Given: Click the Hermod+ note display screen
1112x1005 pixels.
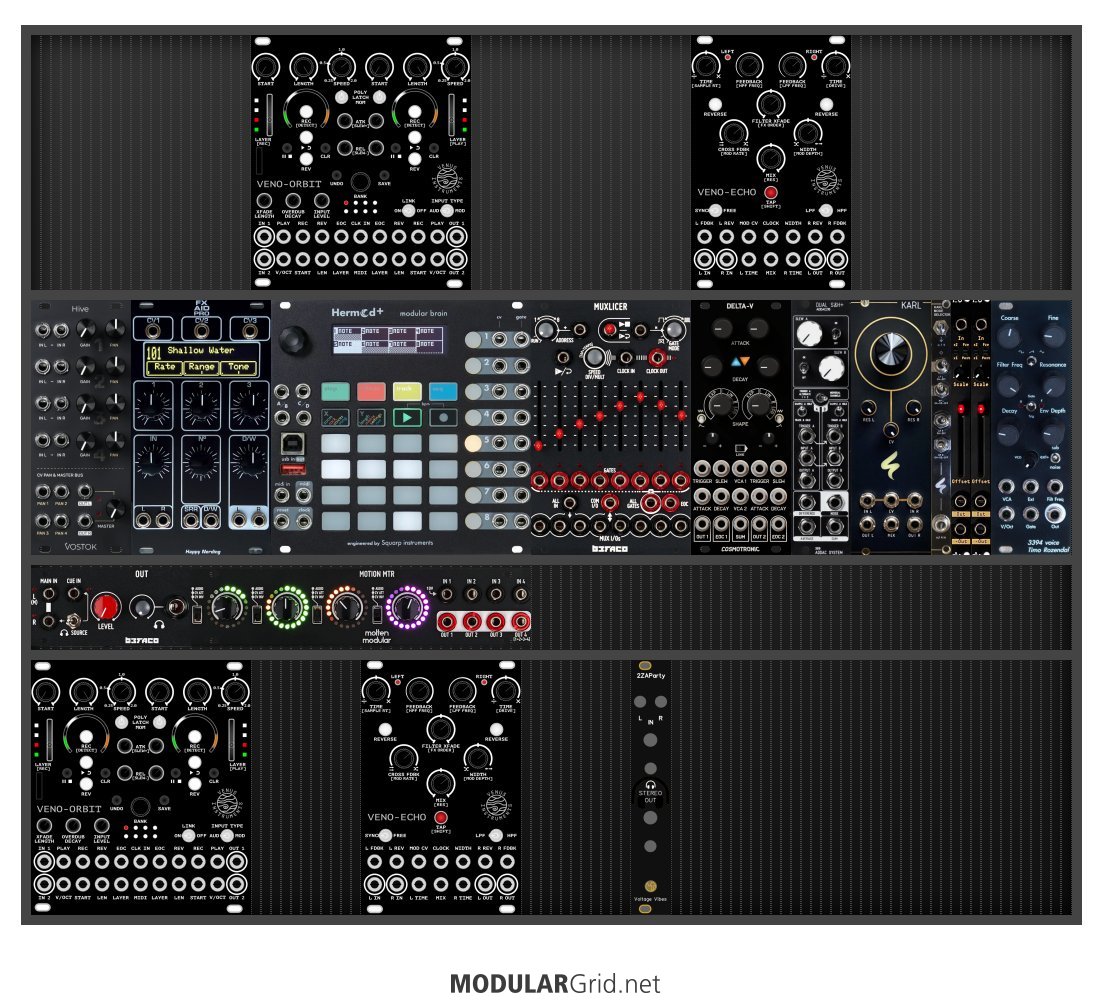Looking at the screenshot, I should [389, 339].
